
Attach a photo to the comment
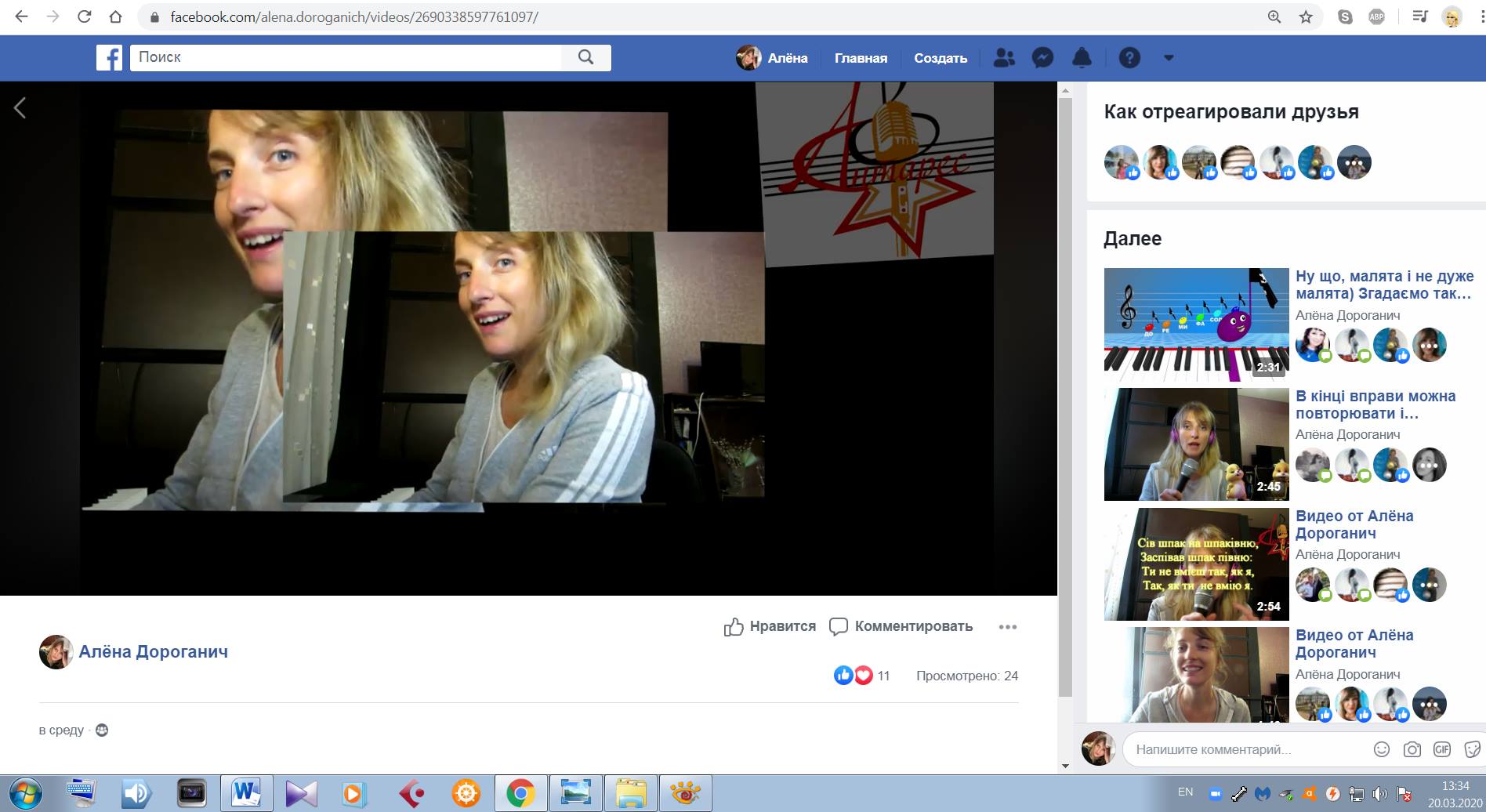pyautogui.click(x=1412, y=749)
